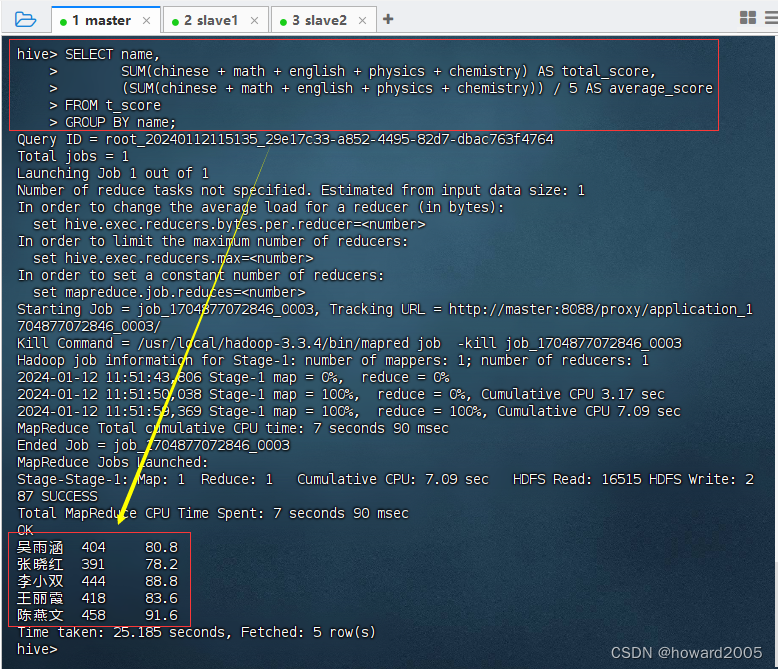This screenshot has width=778, height=669.
Task: Click 'Ended Job = job_1704877072846_0003' line
Action: [x=153, y=445]
